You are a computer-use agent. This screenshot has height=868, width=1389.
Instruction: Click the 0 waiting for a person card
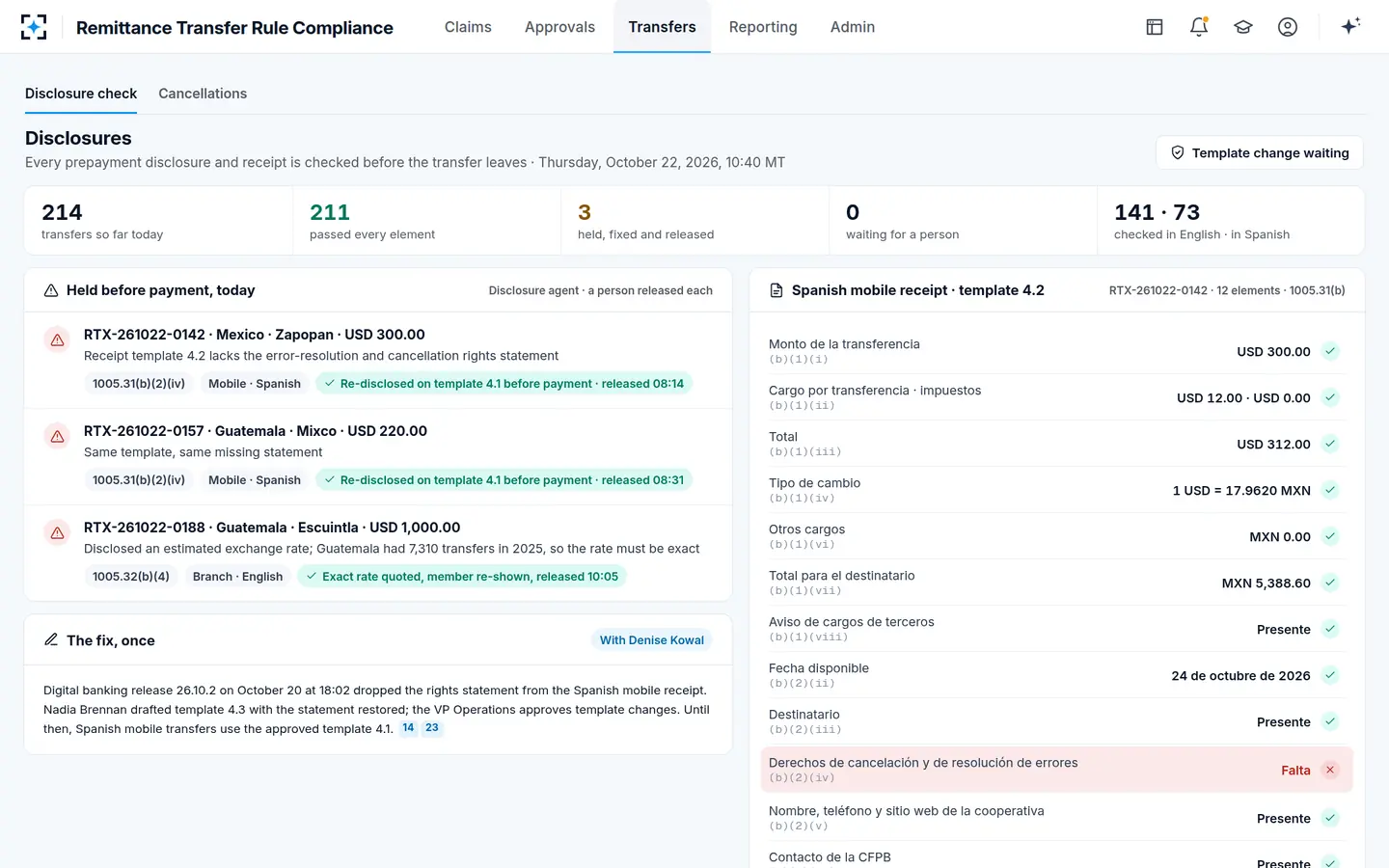click(963, 221)
